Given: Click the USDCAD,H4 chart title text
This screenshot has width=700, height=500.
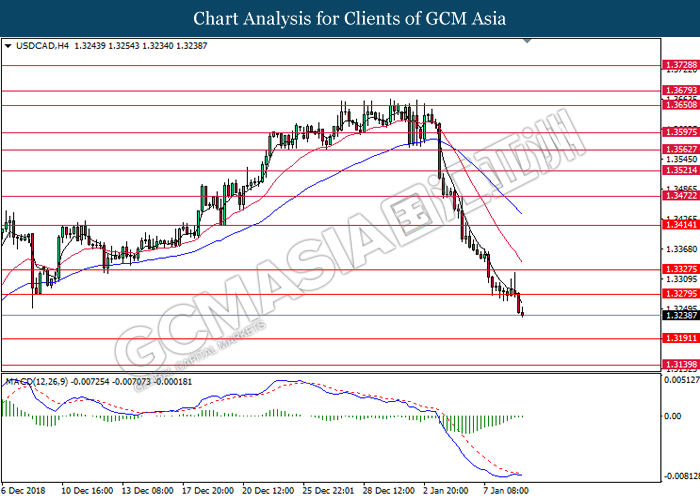Looking at the screenshot, I should (x=42, y=46).
